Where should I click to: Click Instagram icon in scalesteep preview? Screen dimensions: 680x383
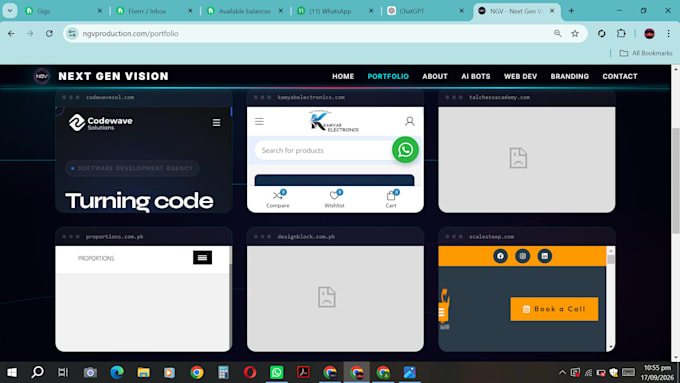point(523,256)
